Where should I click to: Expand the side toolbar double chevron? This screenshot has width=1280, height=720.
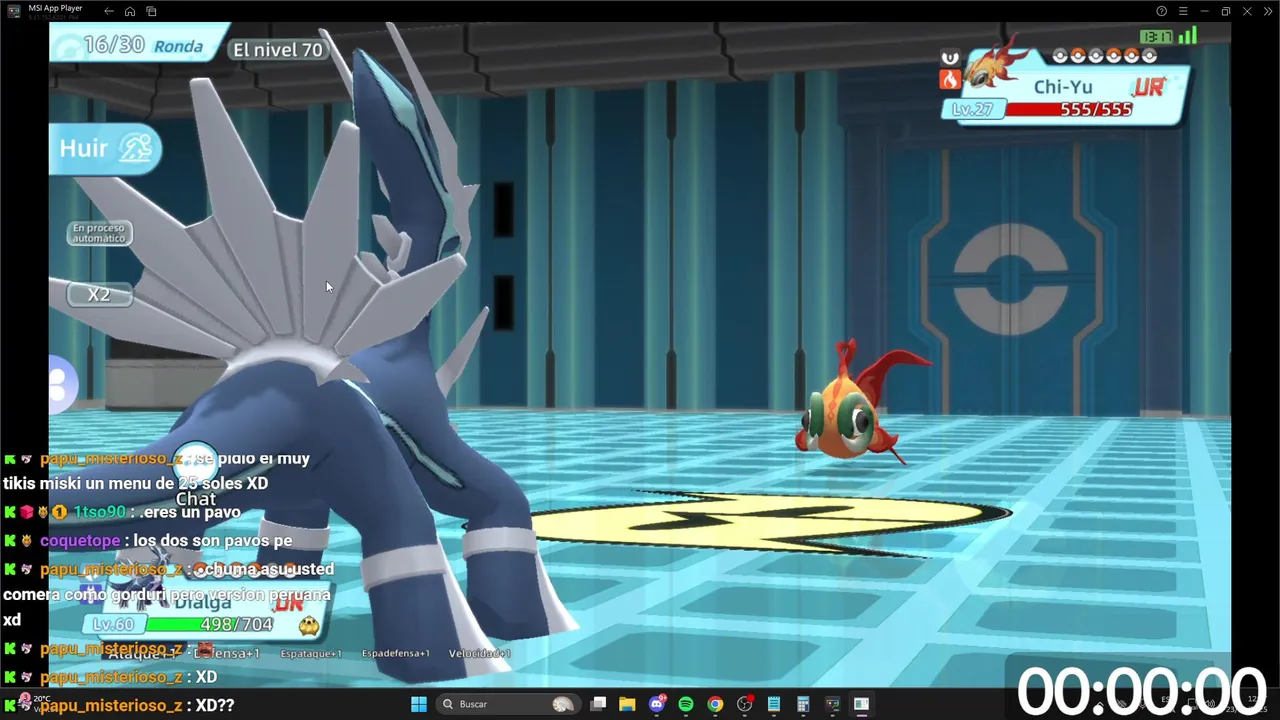click(1268, 11)
